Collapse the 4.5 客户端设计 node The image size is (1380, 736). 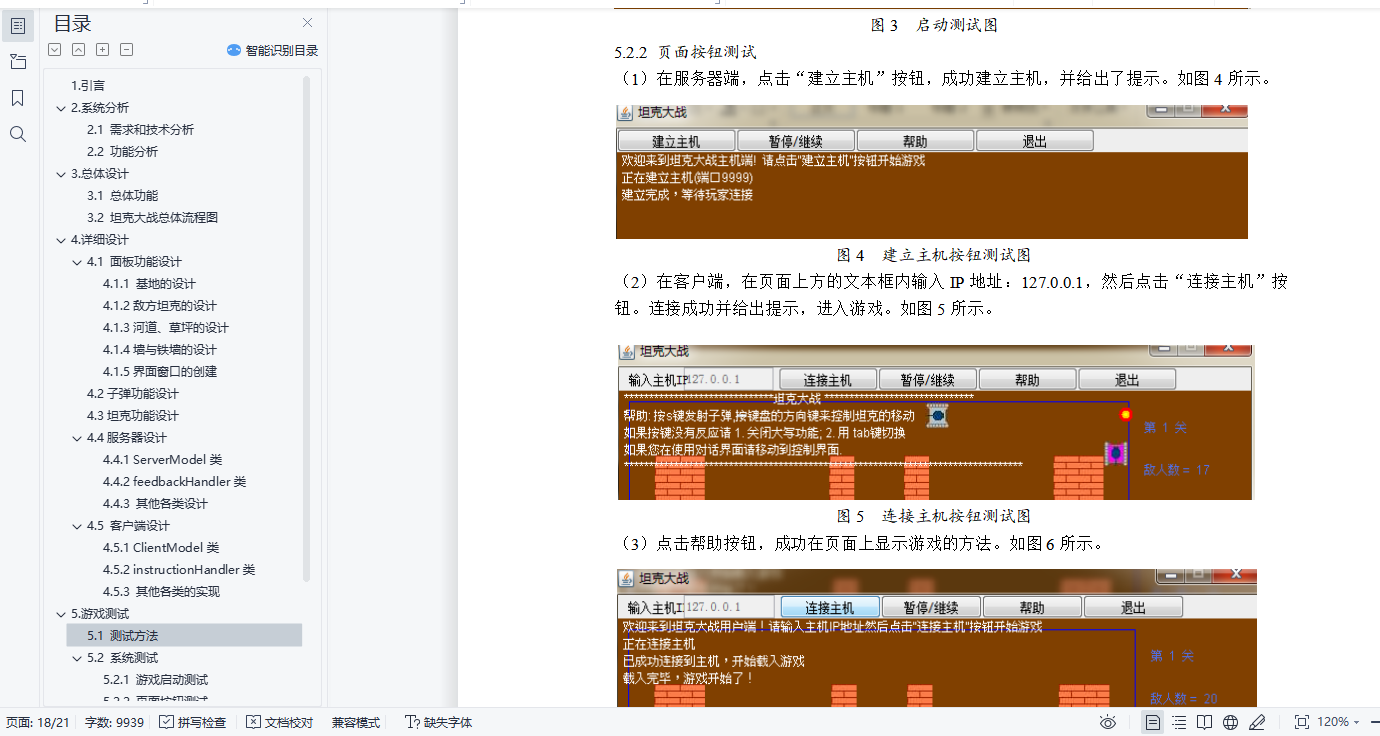pos(77,526)
